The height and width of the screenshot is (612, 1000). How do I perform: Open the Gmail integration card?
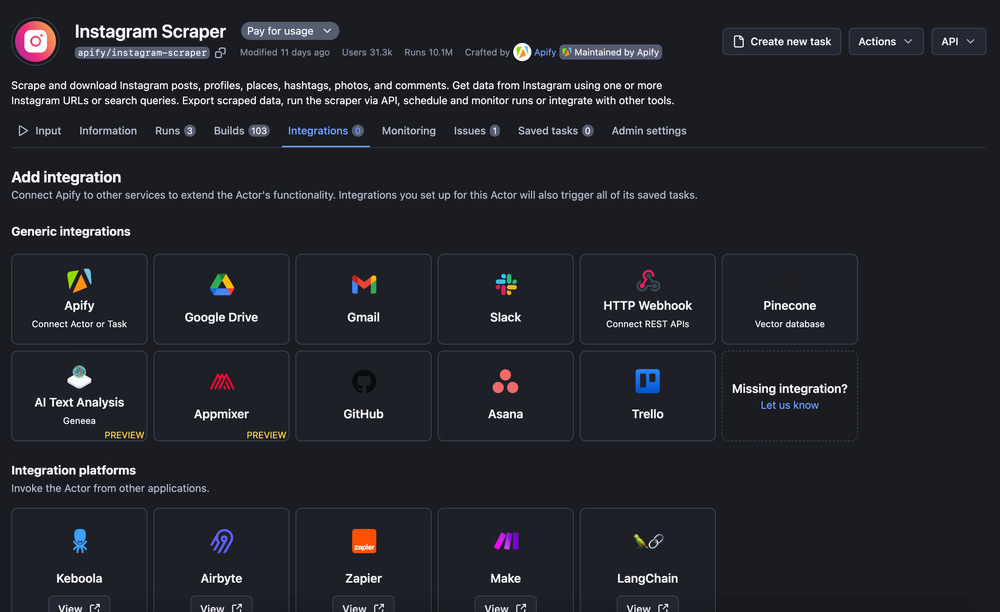pos(363,298)
